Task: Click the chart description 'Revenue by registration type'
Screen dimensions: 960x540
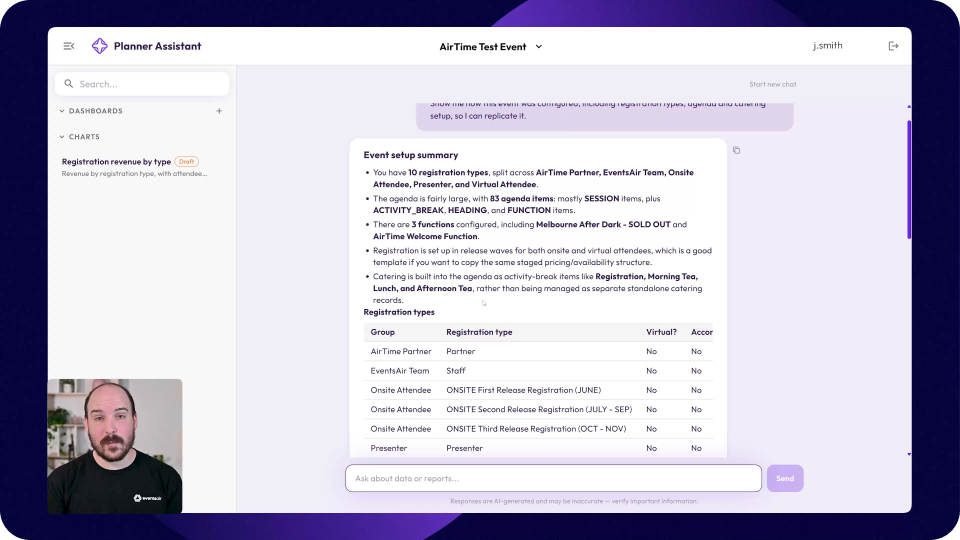Action: pos(134,174)
